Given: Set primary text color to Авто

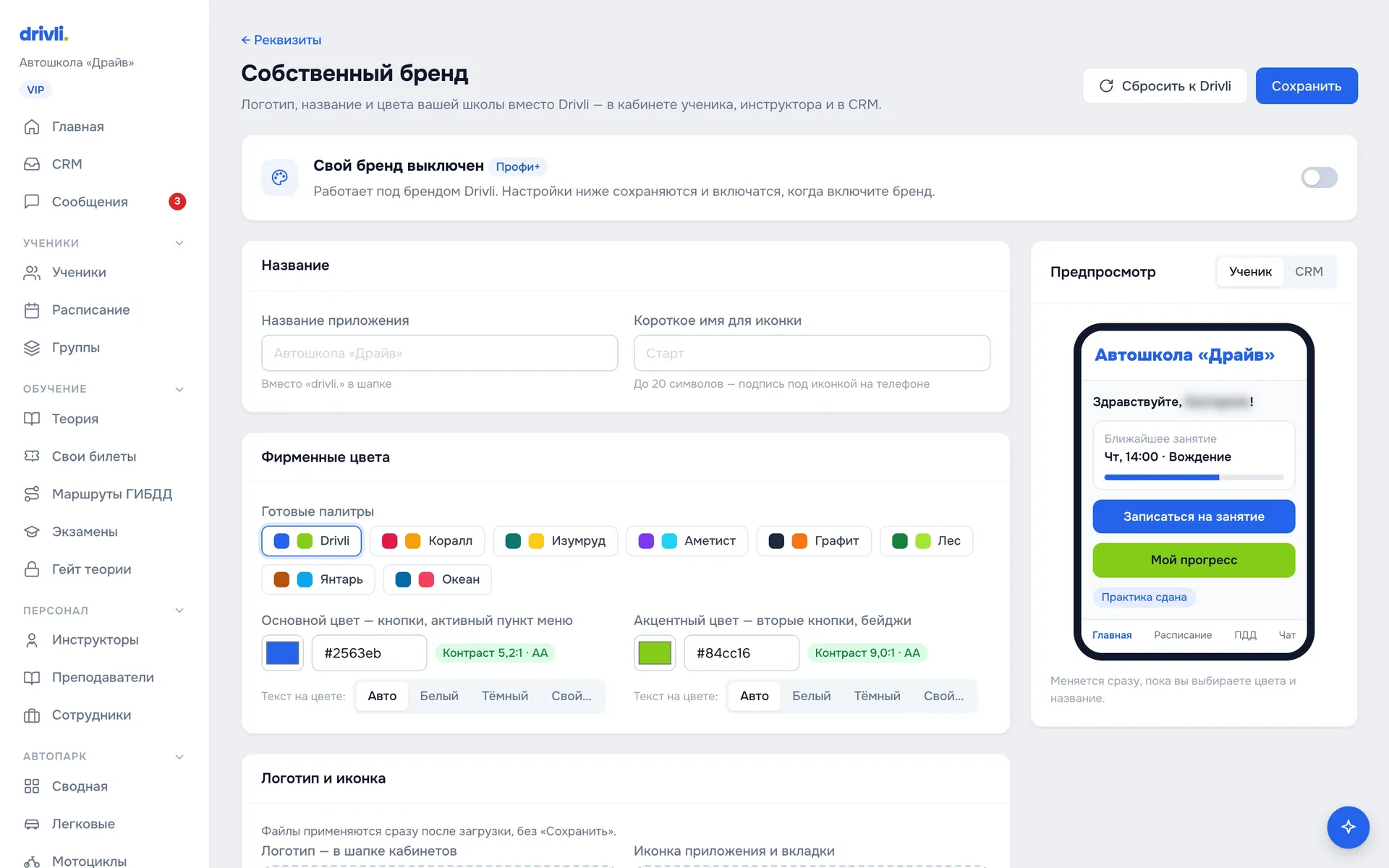Looking at the screenshot, I should [382, 696].
